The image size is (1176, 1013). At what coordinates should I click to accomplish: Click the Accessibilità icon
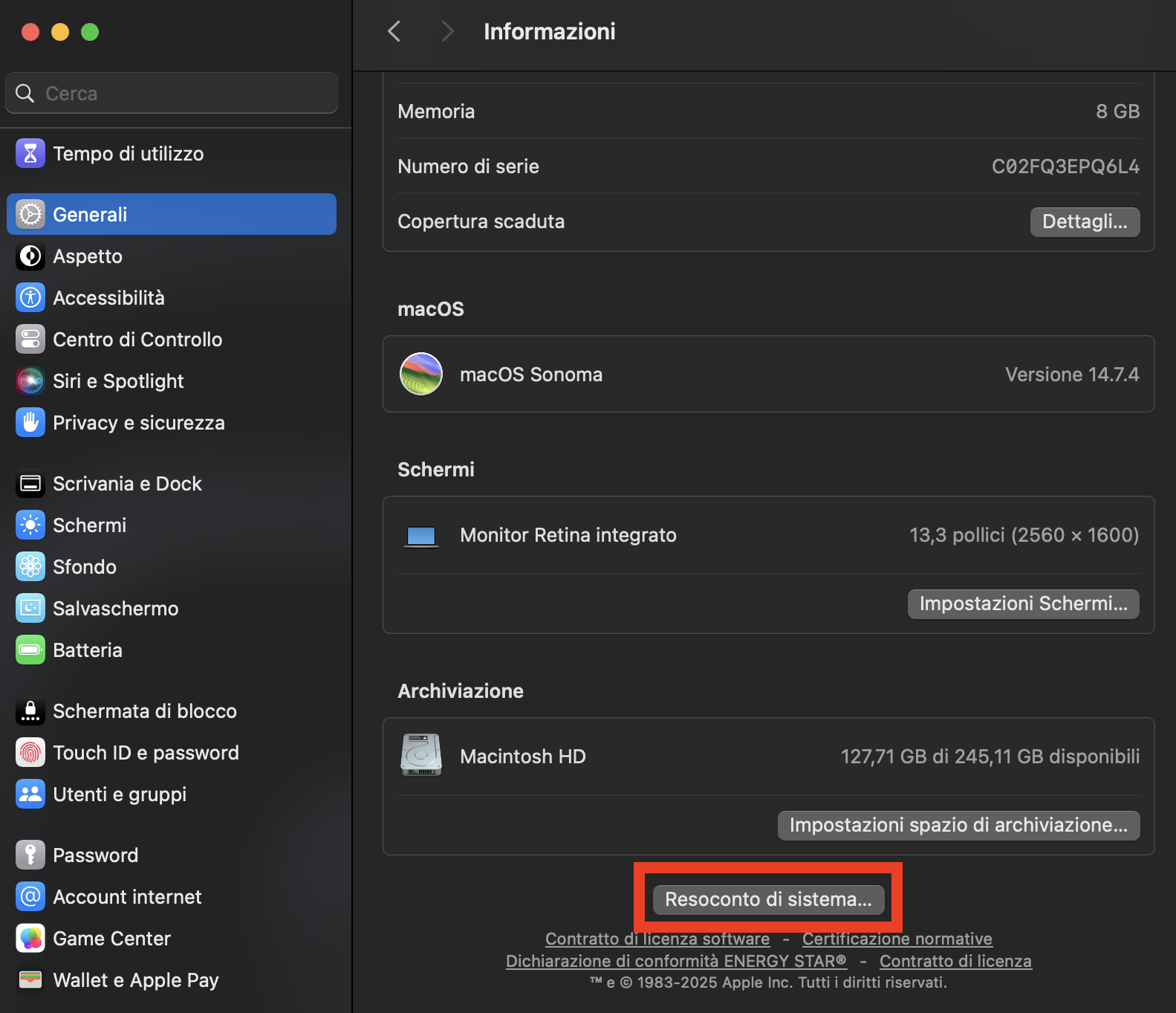[30, 298]
